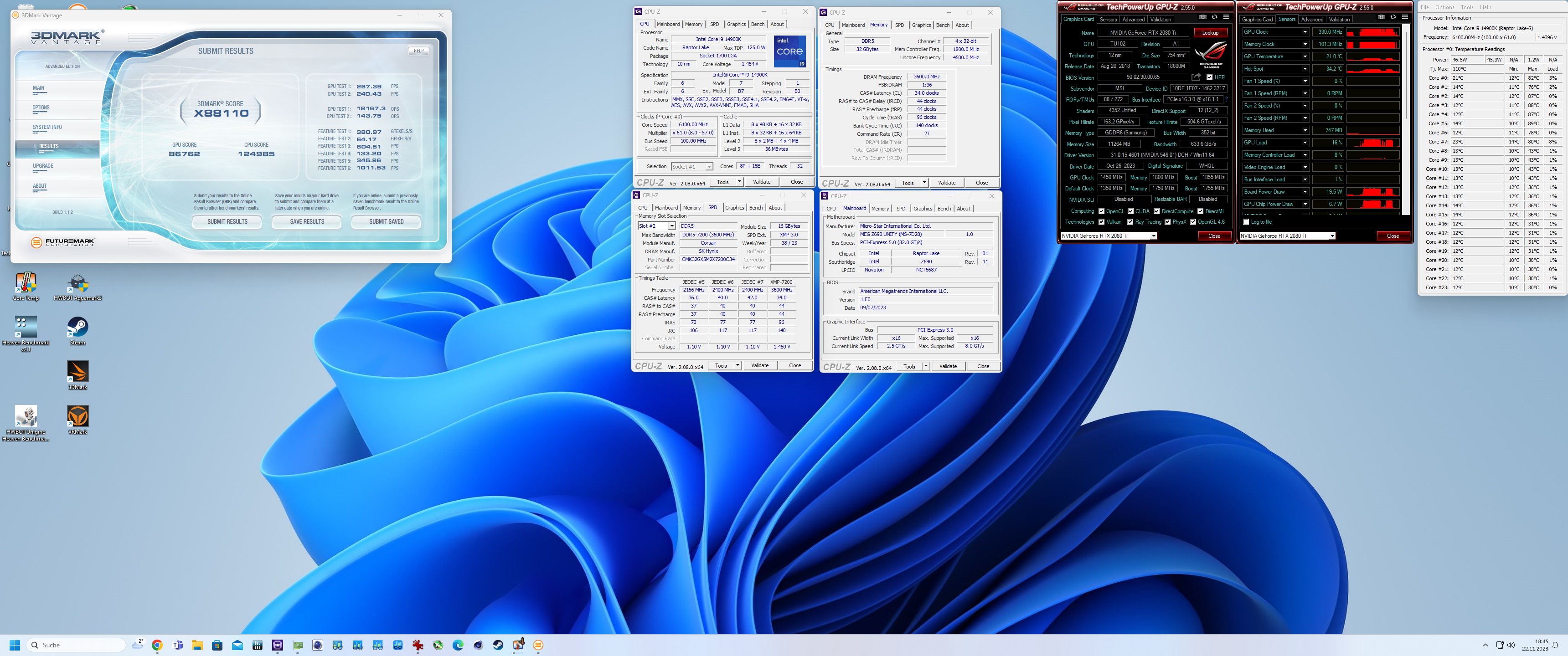Click Steam icon in taskbar
This screenshot has width=1568, height=656.
click(x=498, y=645)
